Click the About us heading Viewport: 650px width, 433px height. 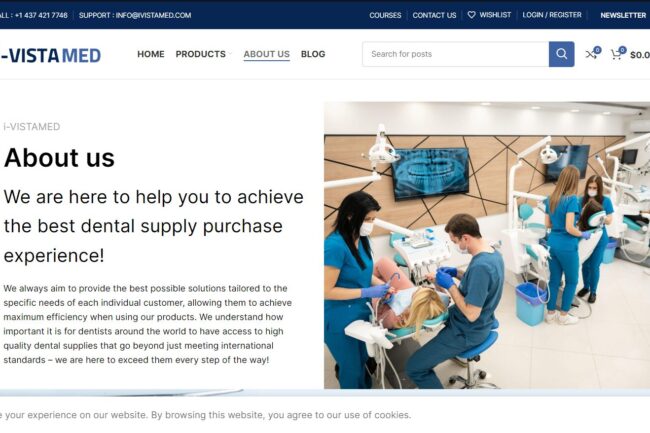coord(59,158)
